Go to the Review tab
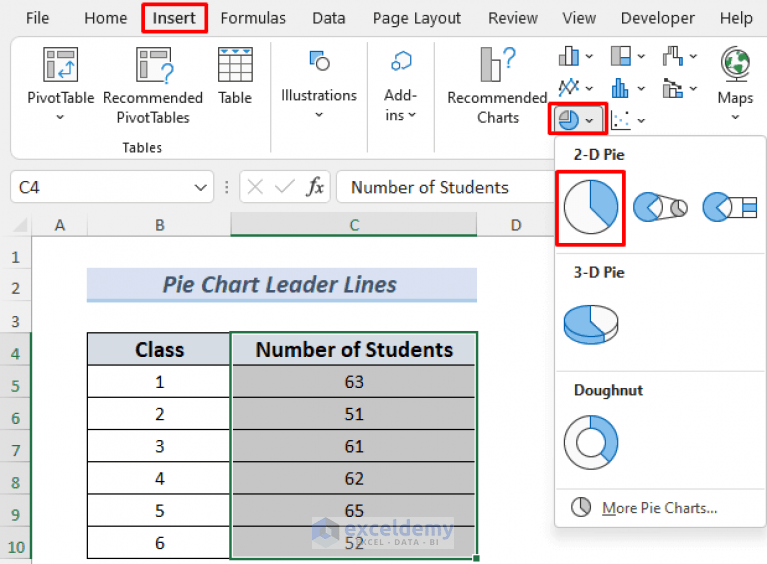The width and height of the screenshot is (767, 564). (513, 18)
